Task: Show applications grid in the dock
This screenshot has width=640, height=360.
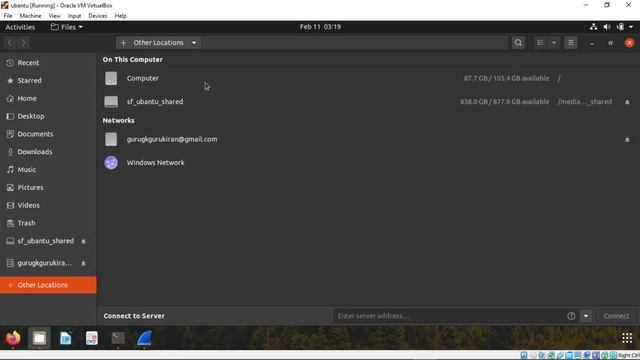Action: point(627,338)
